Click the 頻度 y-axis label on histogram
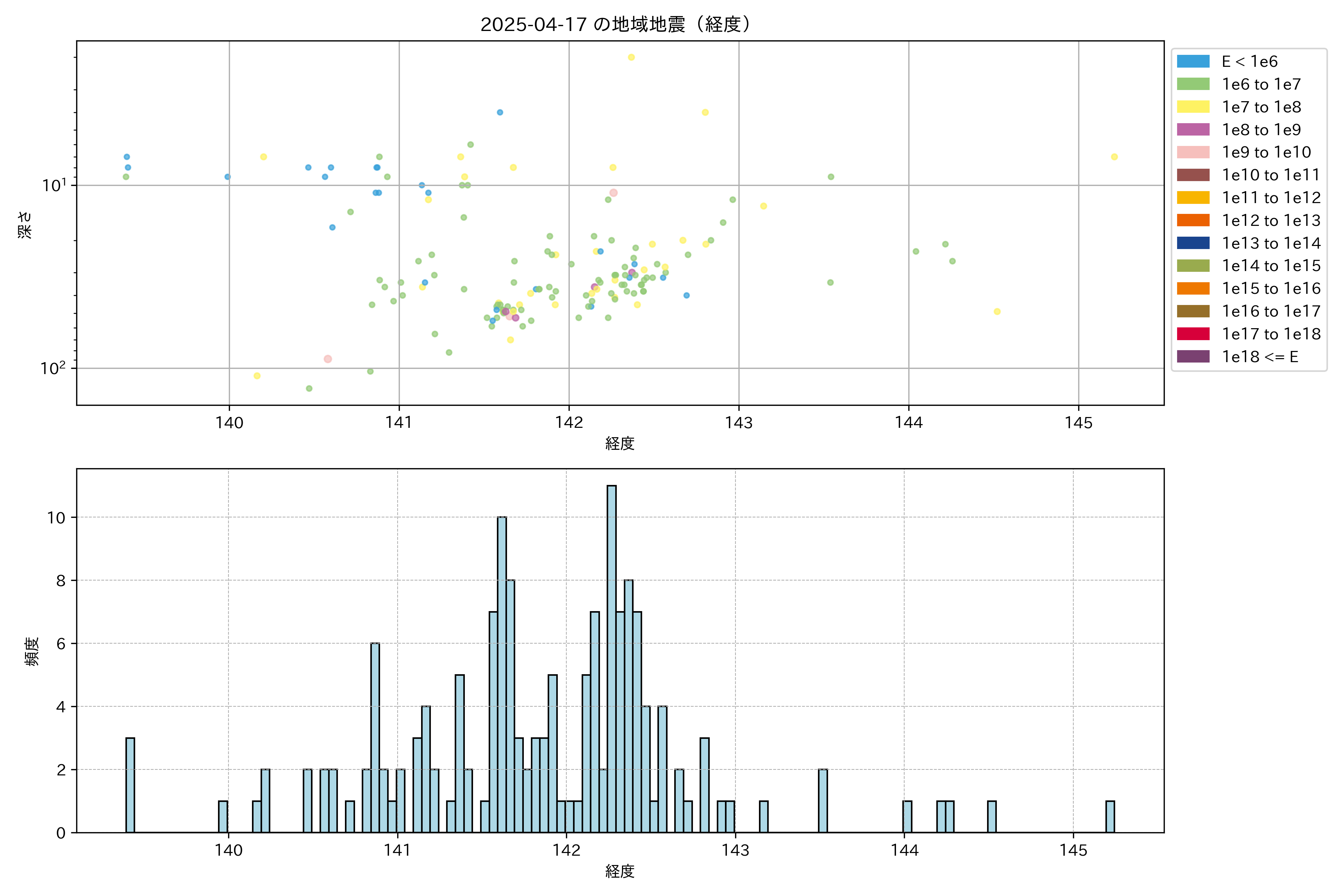1344x896 pixels. (32, 651)
